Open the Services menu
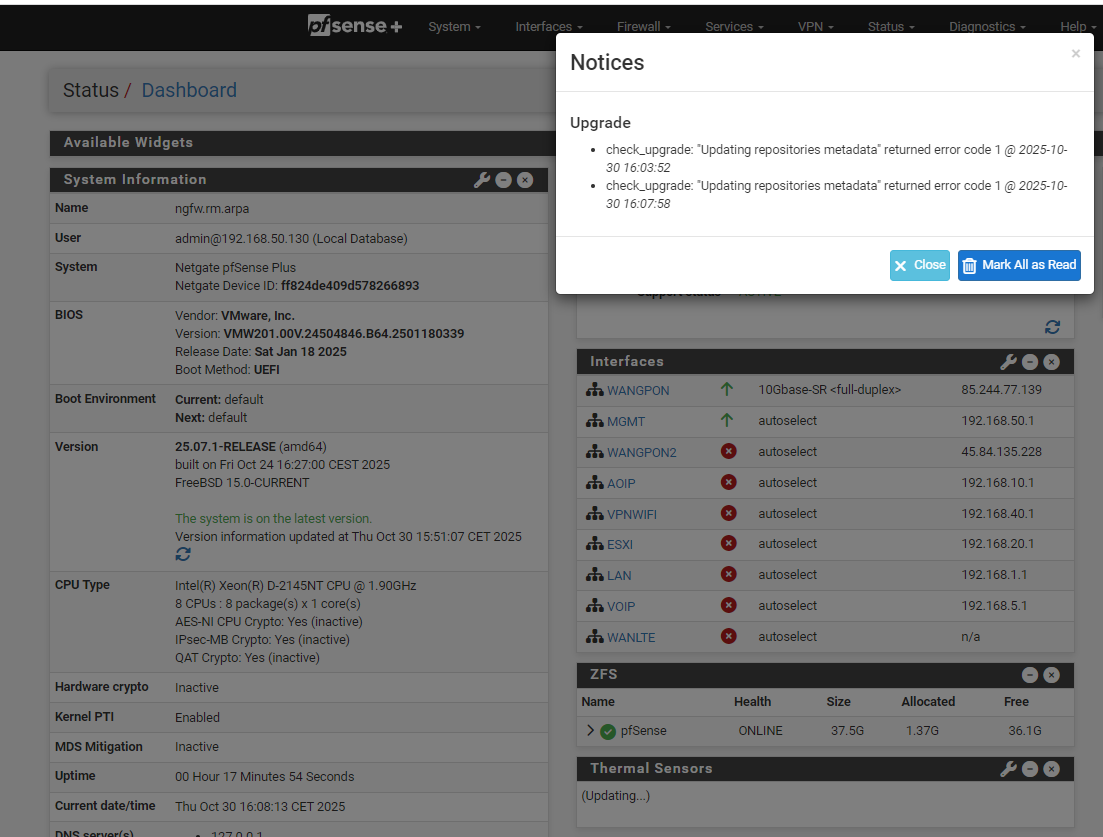 click(x=734, y=27)
